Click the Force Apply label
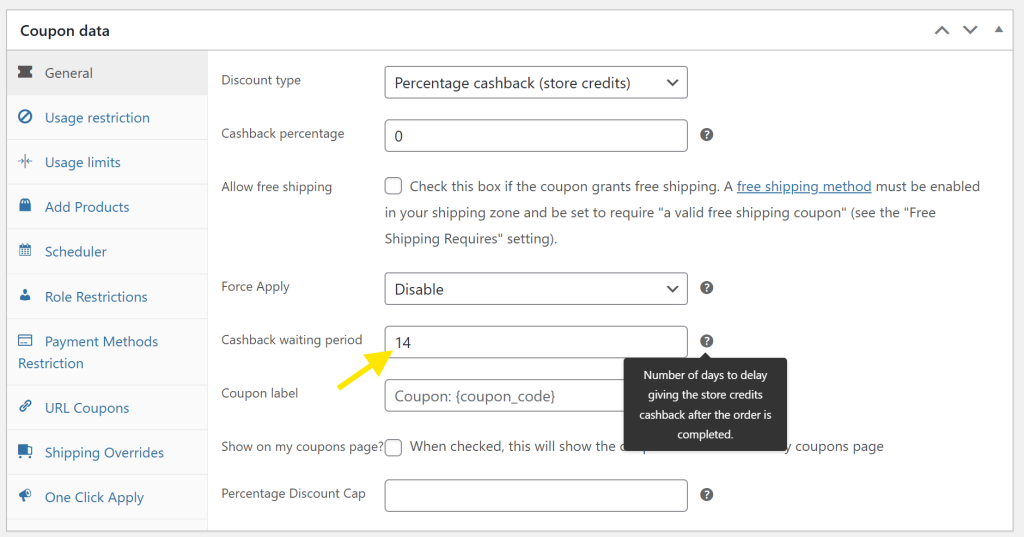This screenshot has width=1024, height=537. click(x=255, y=286)
